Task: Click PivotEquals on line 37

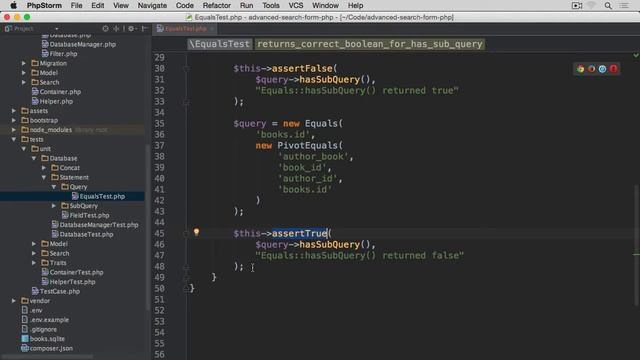Action: point(307,145)
